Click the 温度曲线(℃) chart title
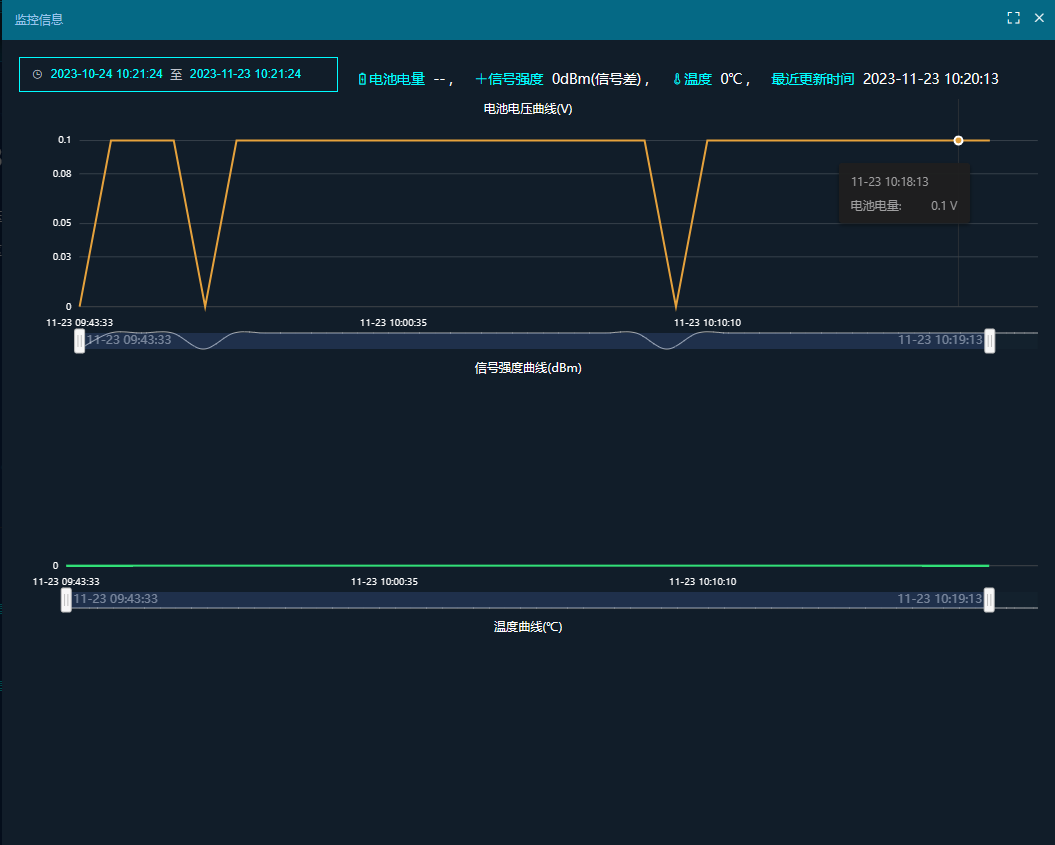 (x=528, y=627)
